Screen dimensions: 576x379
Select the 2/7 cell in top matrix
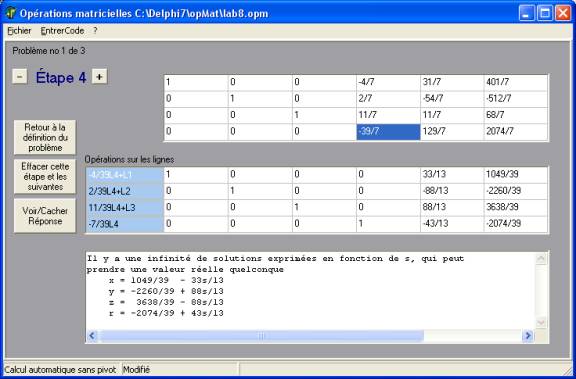388,99
